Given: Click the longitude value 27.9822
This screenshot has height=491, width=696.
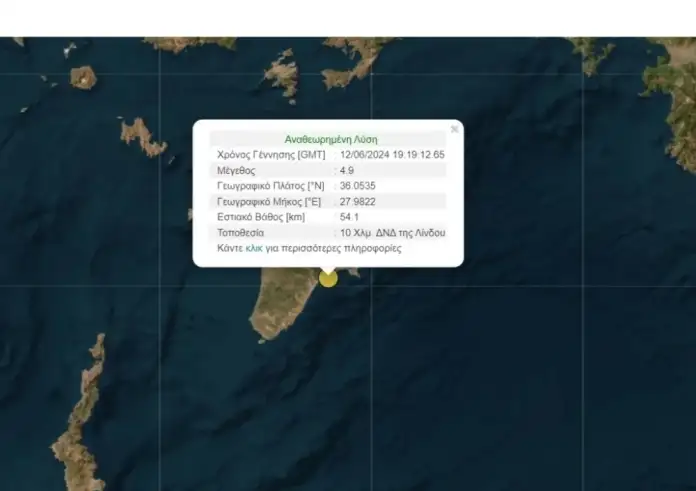Looking at the screenshot, I should (358, 201).
